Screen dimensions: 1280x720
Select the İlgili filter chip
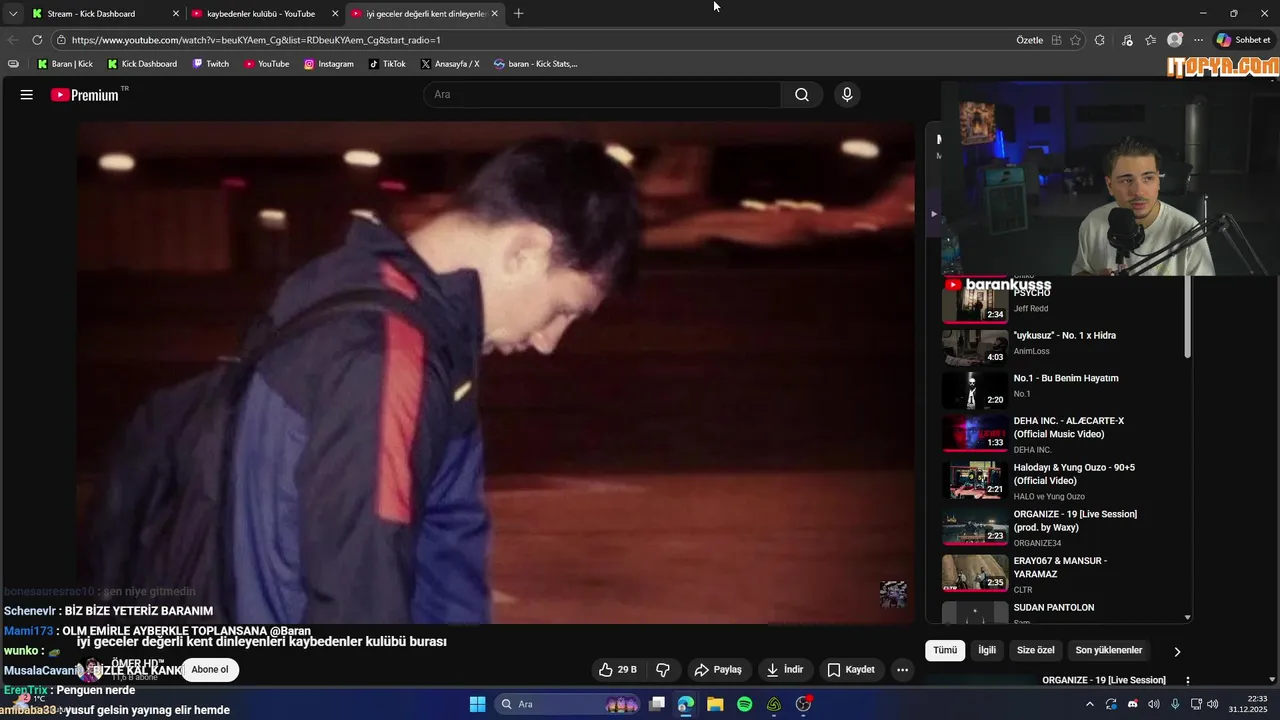tap(987, 650)
